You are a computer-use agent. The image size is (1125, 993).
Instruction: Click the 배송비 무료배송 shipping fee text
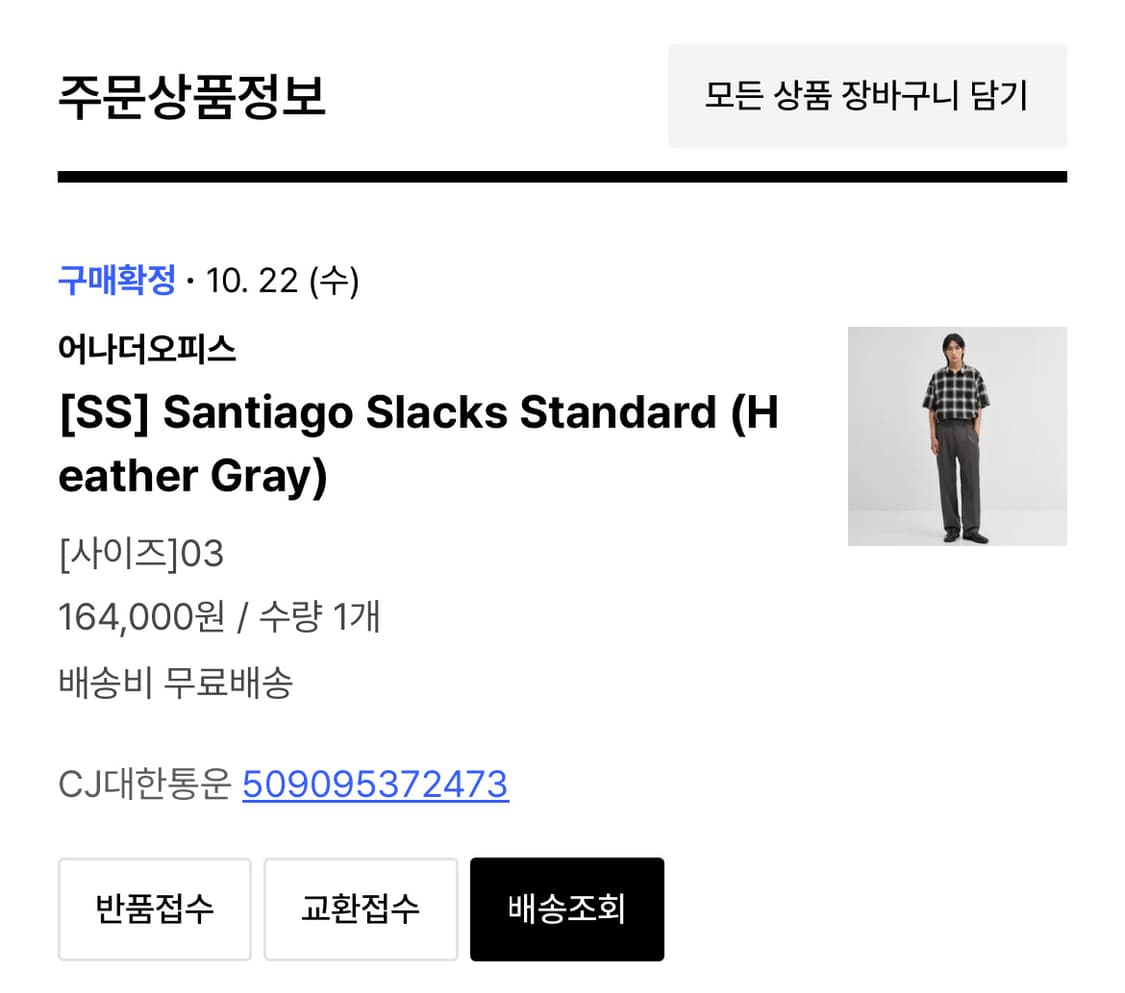(175, 683)
